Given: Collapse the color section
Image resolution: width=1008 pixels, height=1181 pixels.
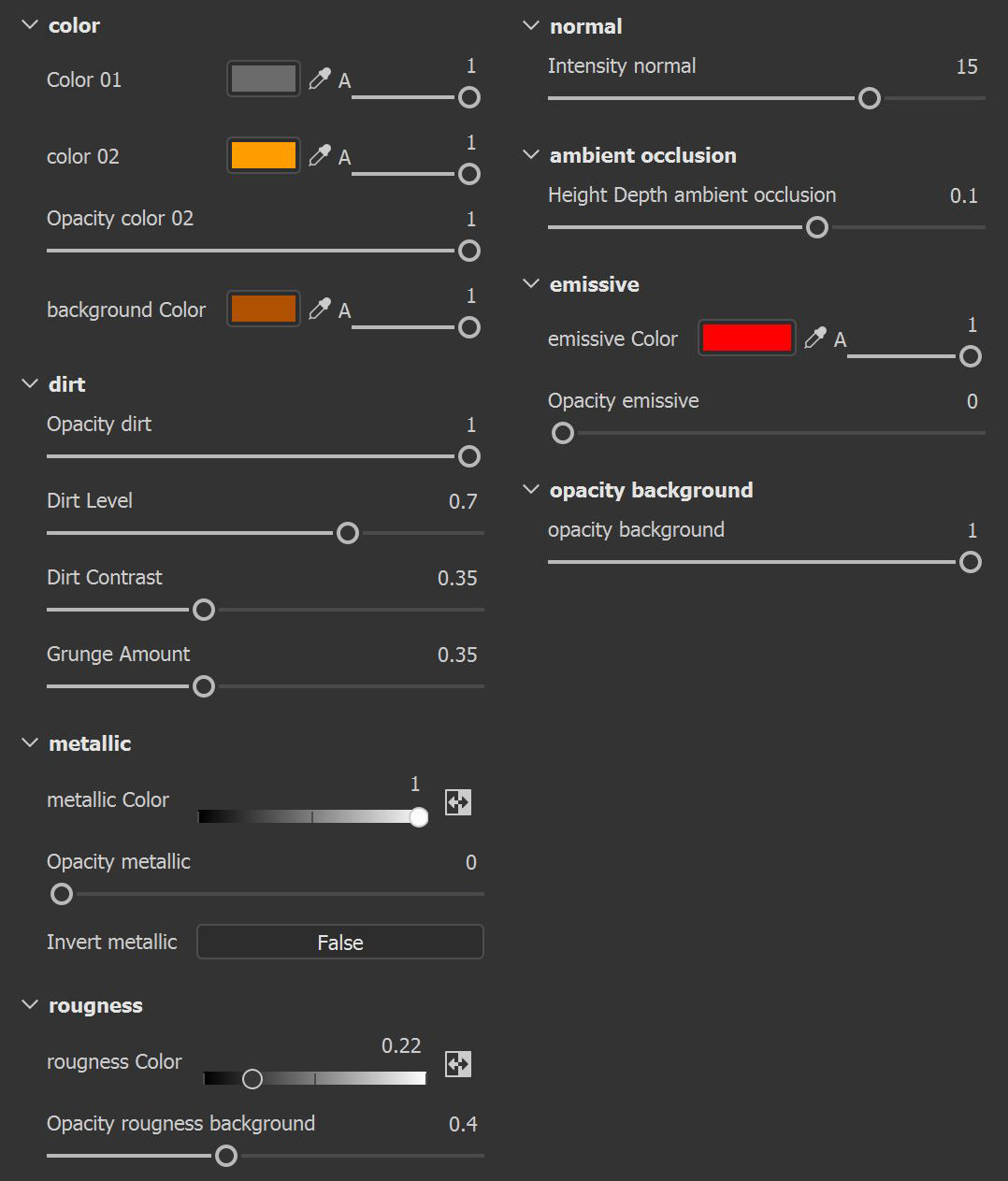Looking at the screenshot, I should coord(30,25).
